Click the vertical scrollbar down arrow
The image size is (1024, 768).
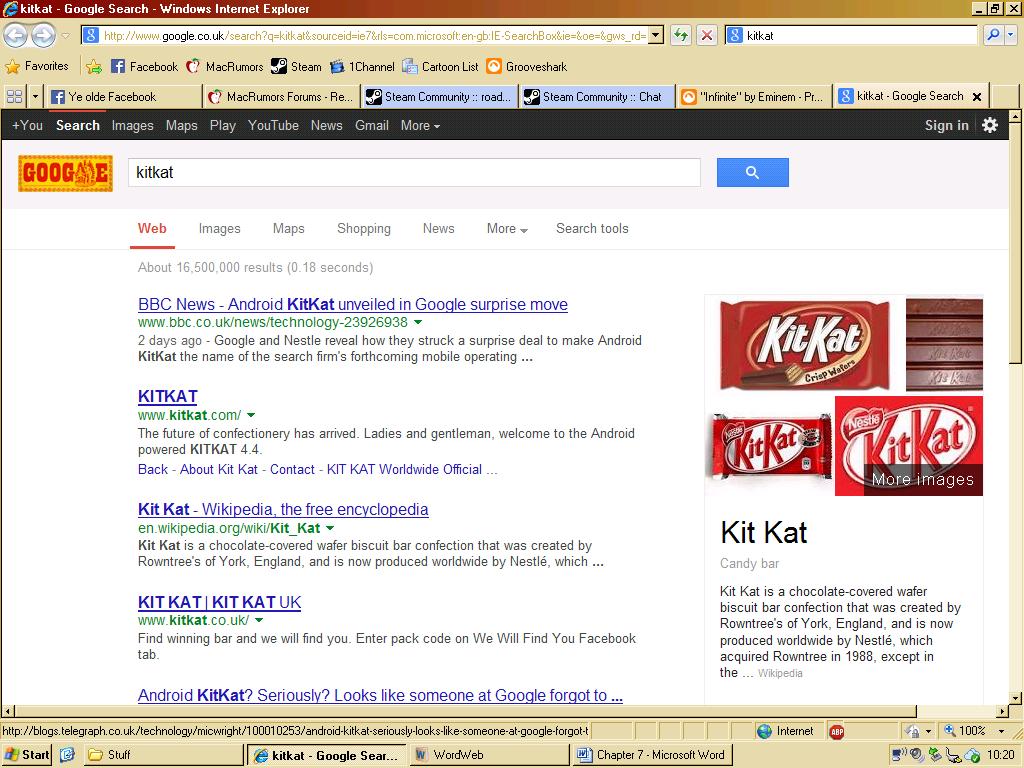pyautogui.click(x=1016, y=698)
